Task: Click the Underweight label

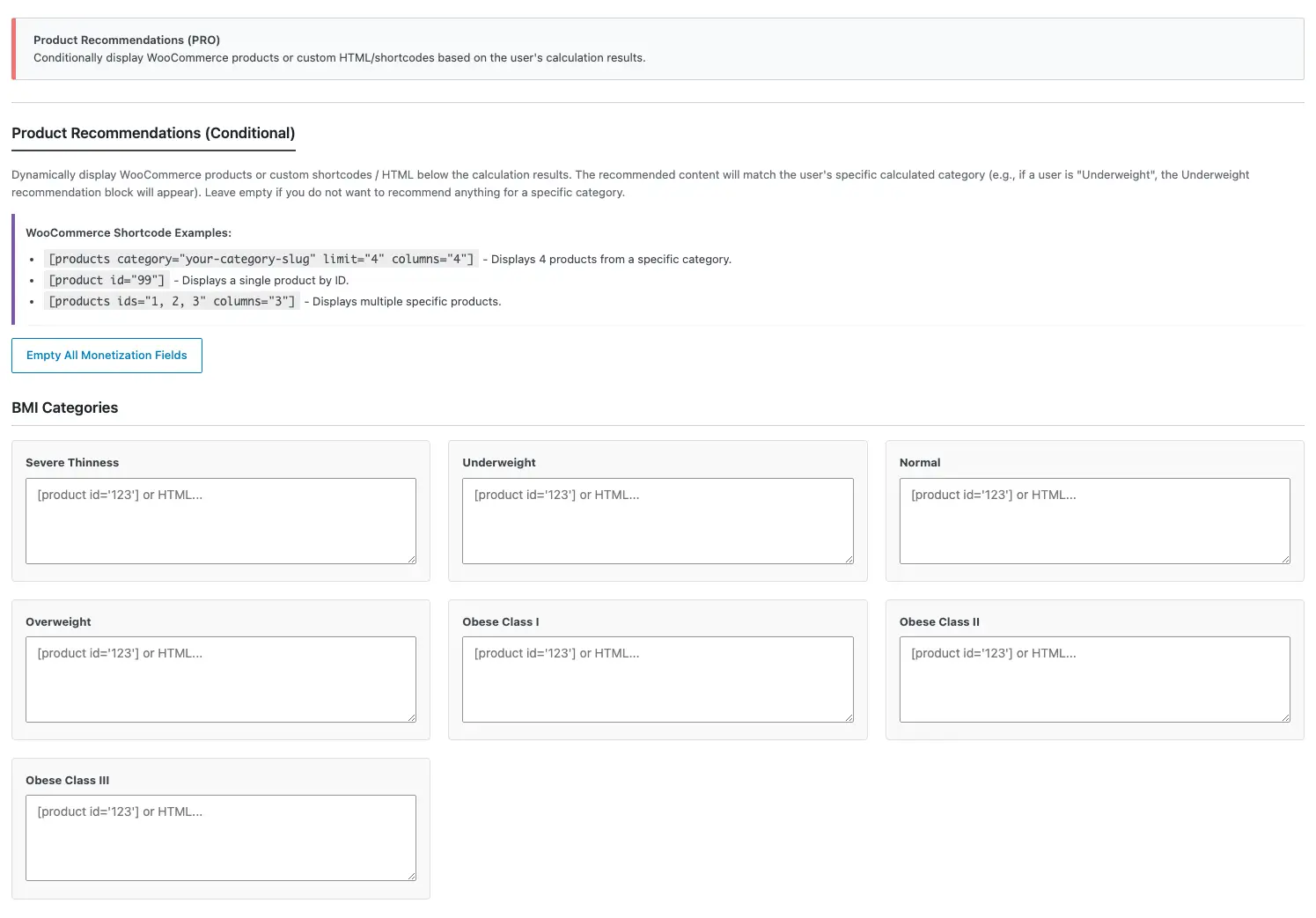Action: coord(499,462)
